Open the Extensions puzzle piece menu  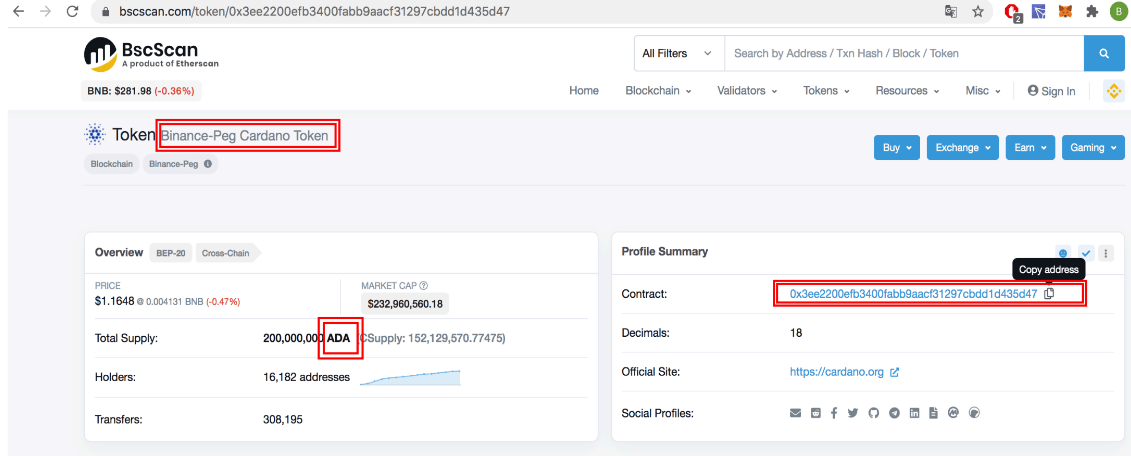(x=1091, y=12)
